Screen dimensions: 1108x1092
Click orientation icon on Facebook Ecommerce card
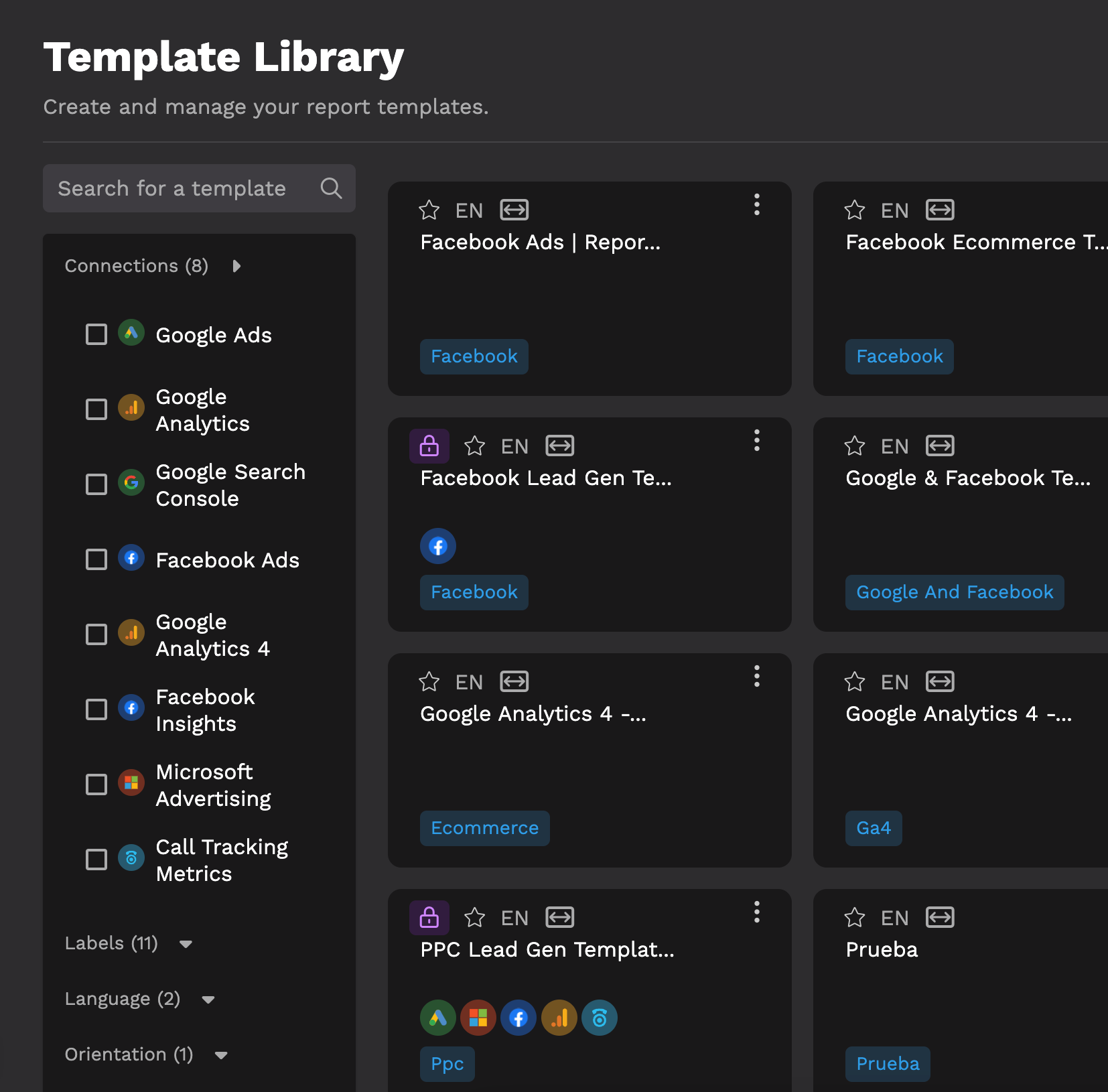tap(940, 210)
